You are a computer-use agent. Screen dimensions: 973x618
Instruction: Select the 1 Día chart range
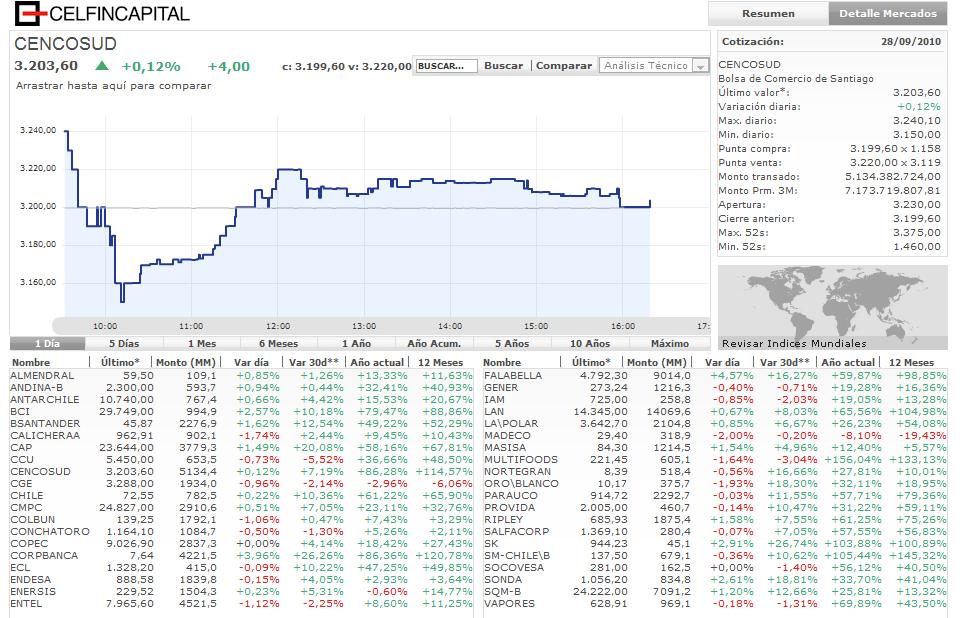(48, 343)
